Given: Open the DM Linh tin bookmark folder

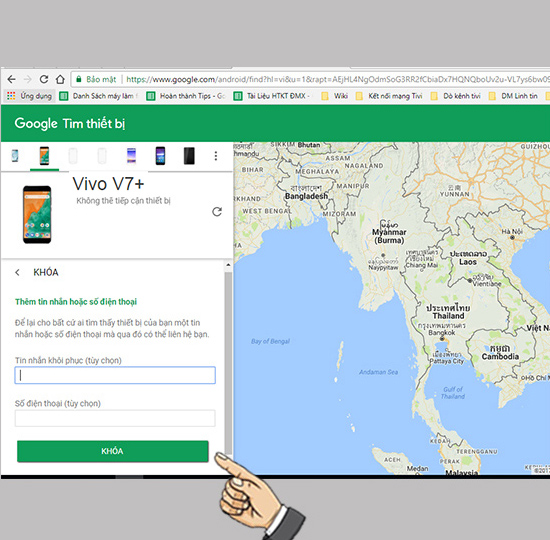Looking at the screenshot, I should (513, 96).
